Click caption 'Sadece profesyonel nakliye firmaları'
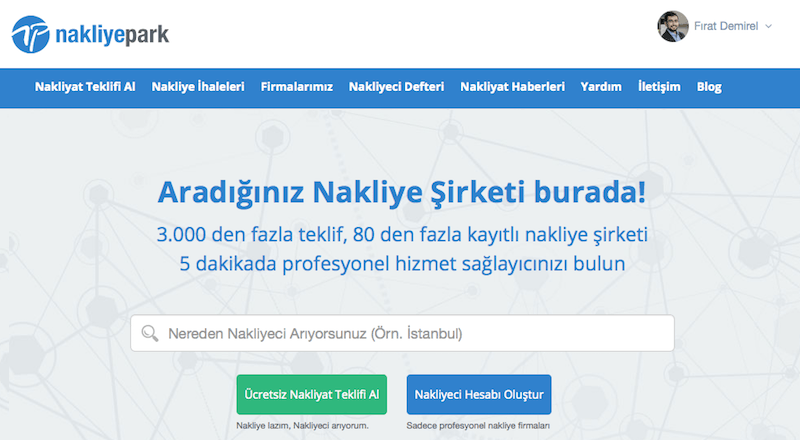Image resolution: width=800 pixels, height=440 pixels. [478, 426]
